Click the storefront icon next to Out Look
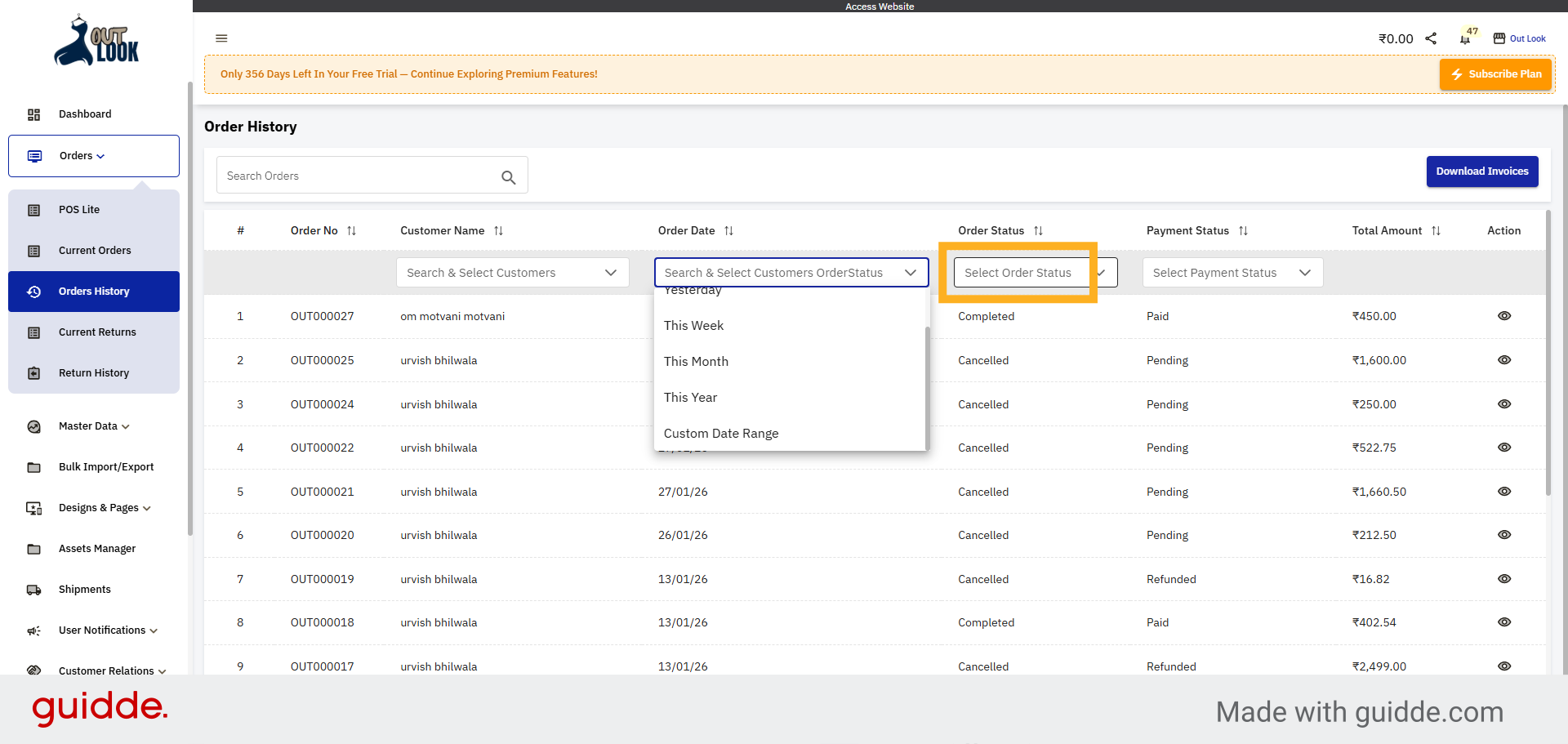This screenshot has height=744, width=1568. [x=1499, y=38]
